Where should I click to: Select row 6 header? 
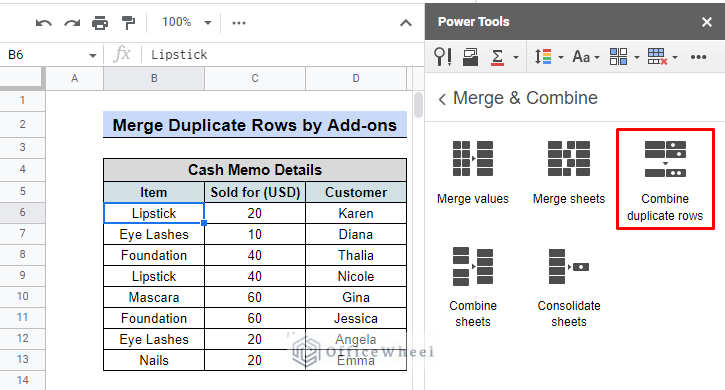point(22,212)
